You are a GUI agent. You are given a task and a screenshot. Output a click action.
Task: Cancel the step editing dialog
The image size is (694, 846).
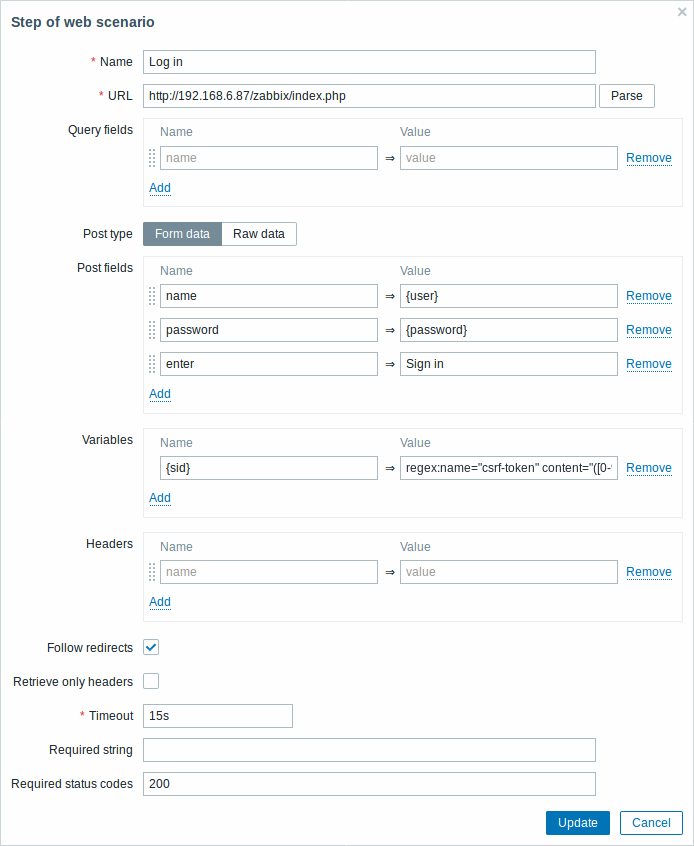pos(651,823)
